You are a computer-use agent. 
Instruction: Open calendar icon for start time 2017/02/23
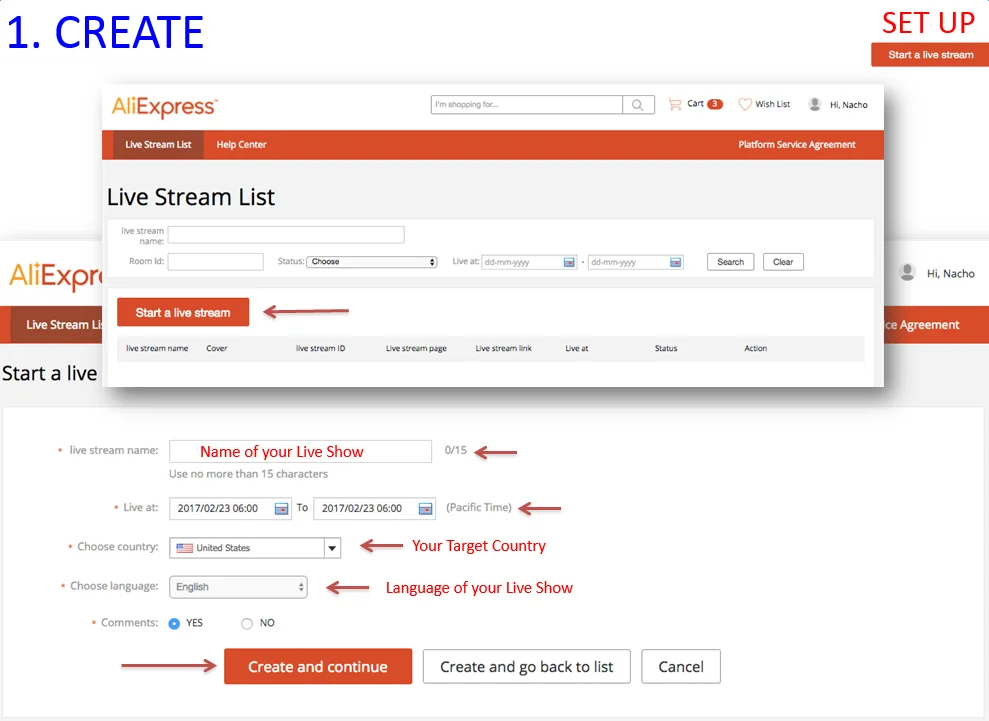[x=281, y=508]
